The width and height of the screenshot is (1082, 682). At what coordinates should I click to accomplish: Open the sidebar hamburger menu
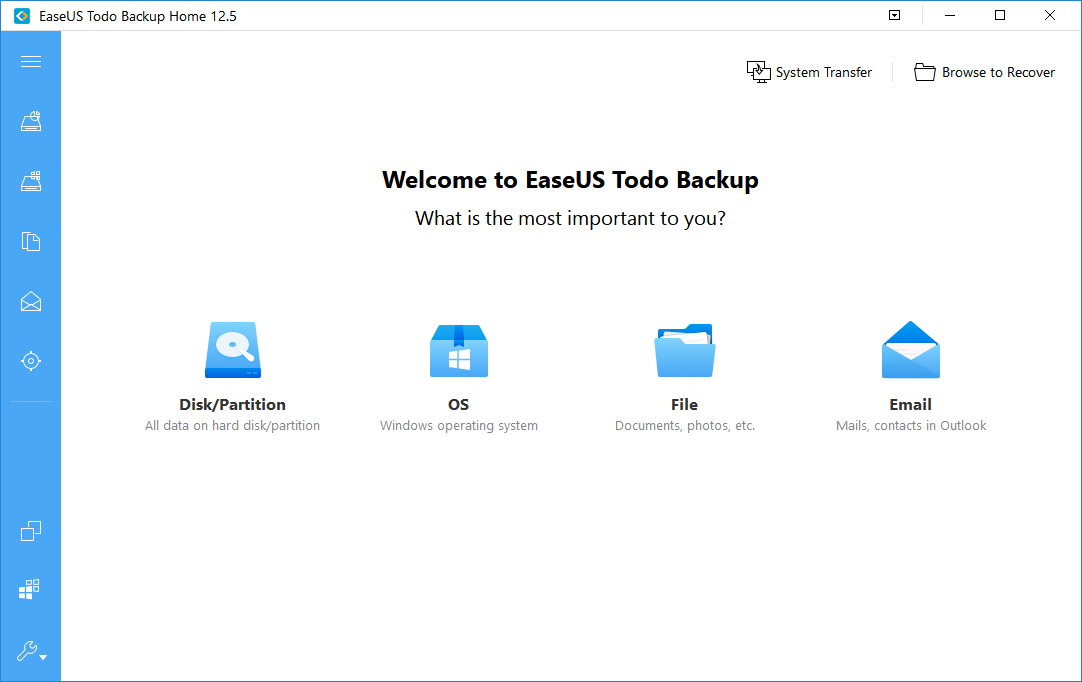click(x=30, y=61)
